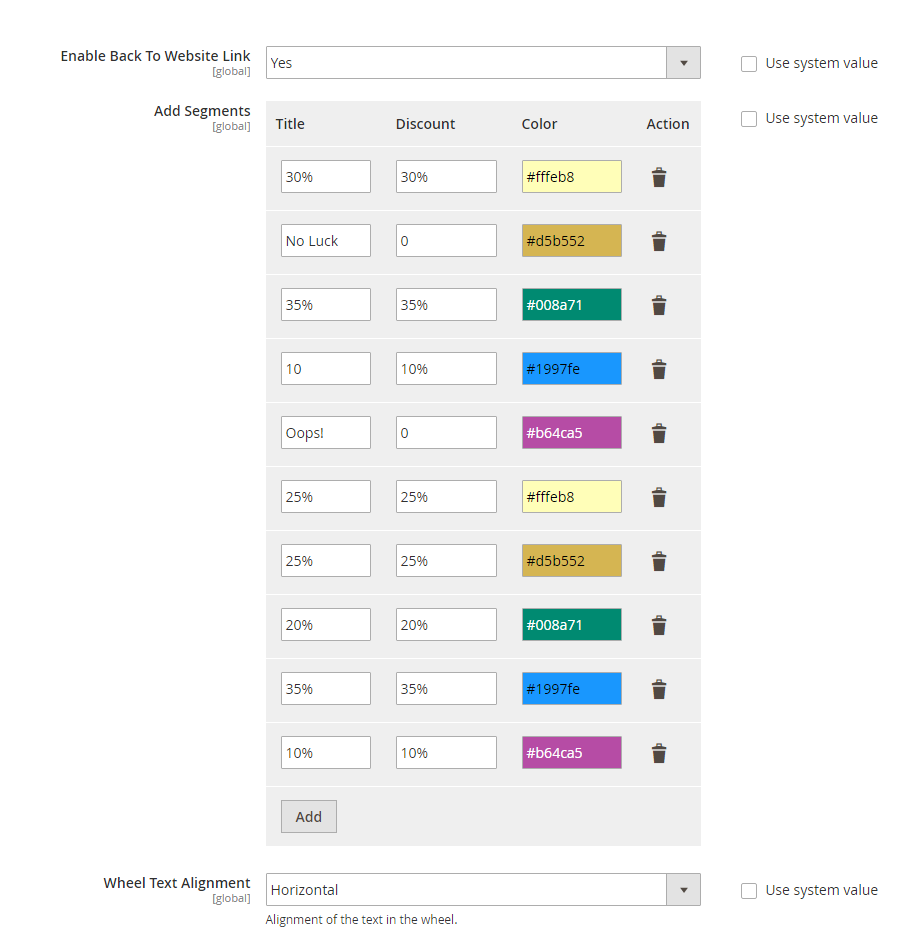Delete the 'Oops!' segment row

[x=658, y=433]
